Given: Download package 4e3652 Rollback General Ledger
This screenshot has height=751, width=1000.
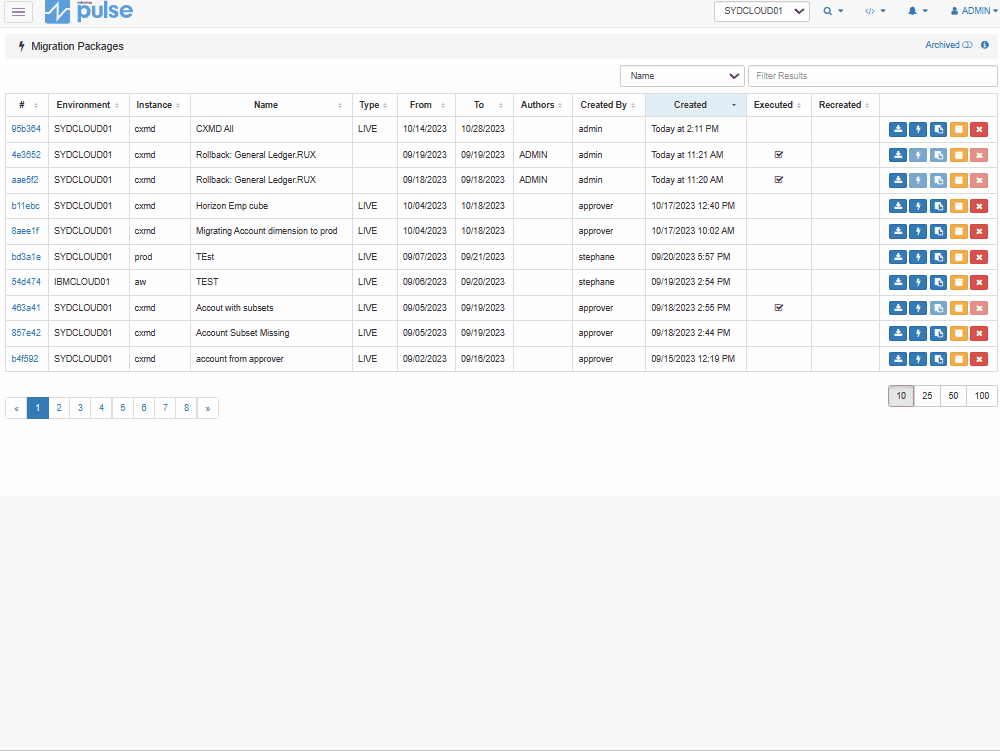Looking at the screenshot, I should click(897, 155).
